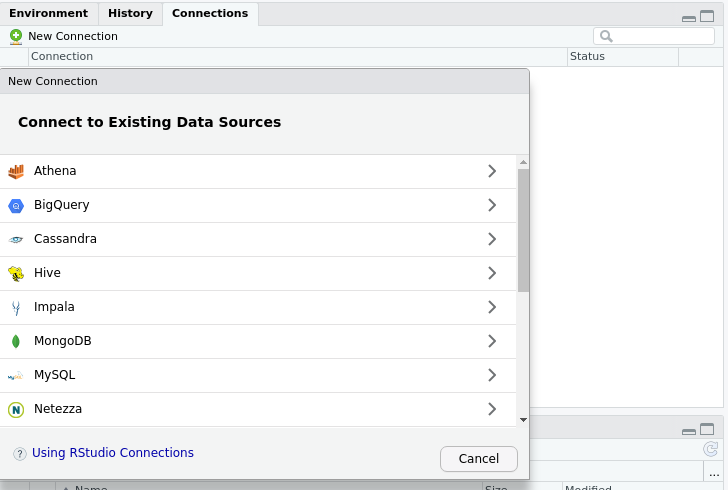Viewport: 728px width, 490px height.
Task: Expand the MySQL connection chevron
Action: tap(492, 375)
